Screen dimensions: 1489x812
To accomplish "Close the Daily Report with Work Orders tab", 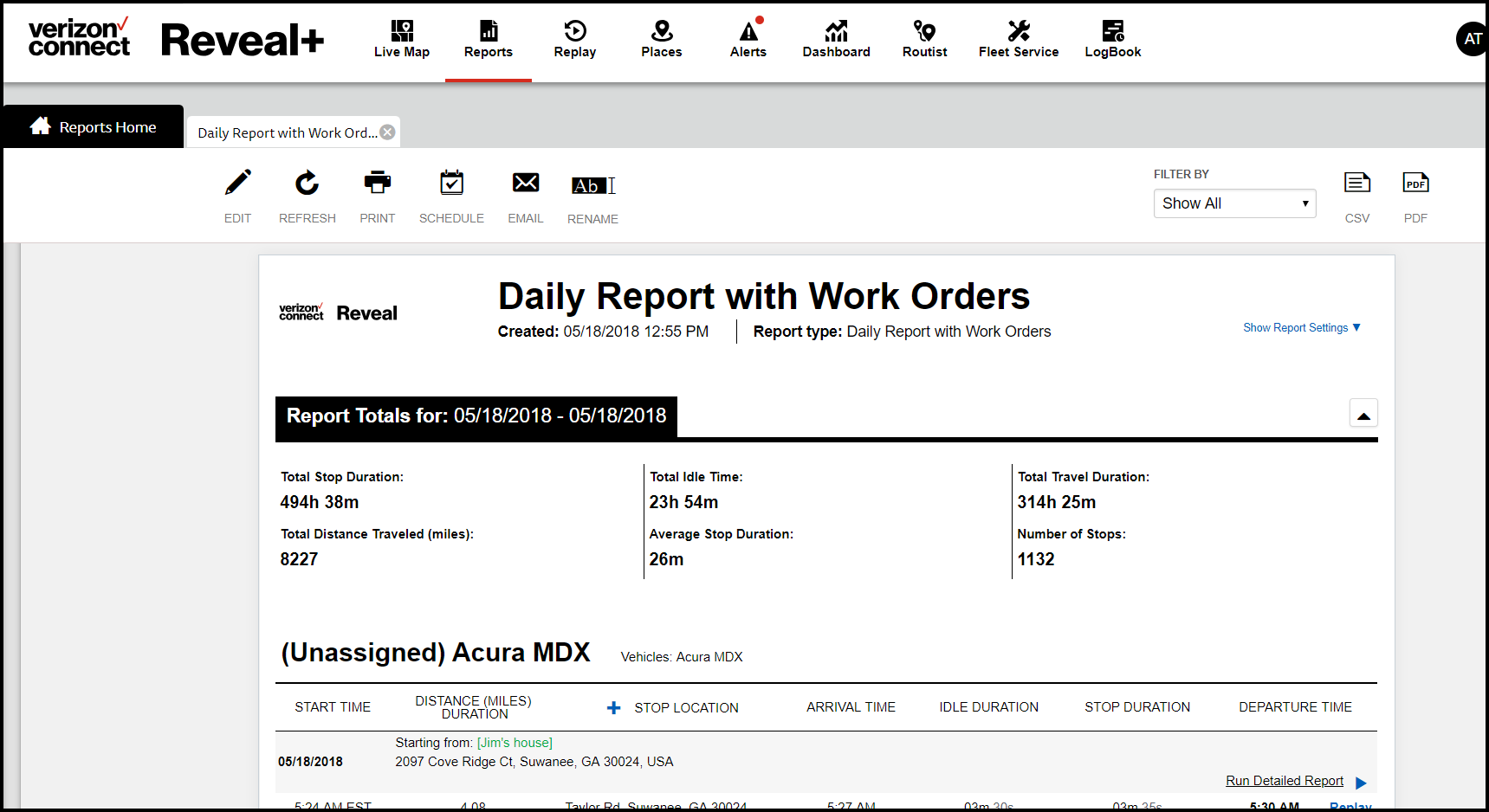I will pyautogui.click(x=388, y=132).
